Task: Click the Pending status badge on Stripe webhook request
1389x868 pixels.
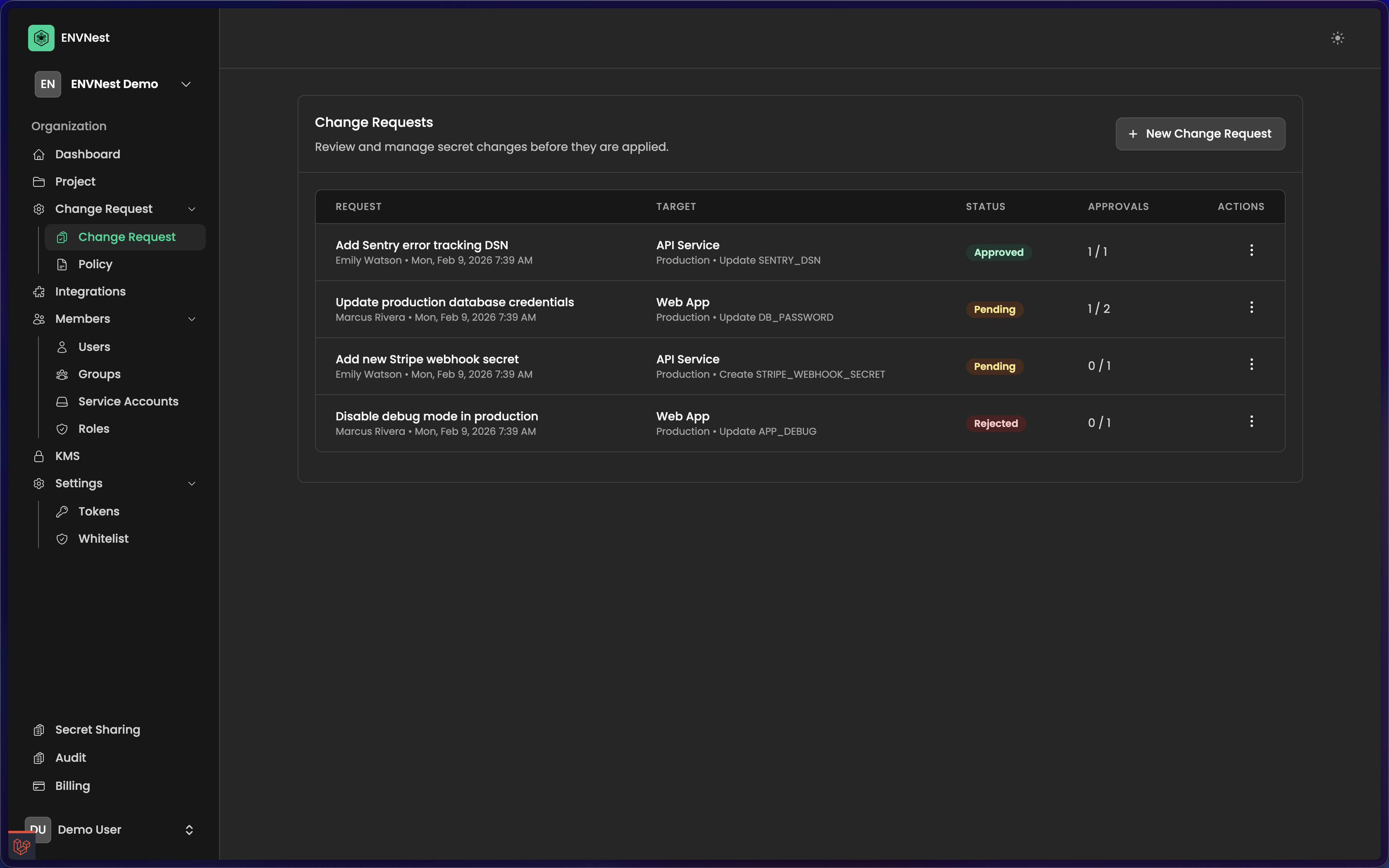Action: coord(993,366)
